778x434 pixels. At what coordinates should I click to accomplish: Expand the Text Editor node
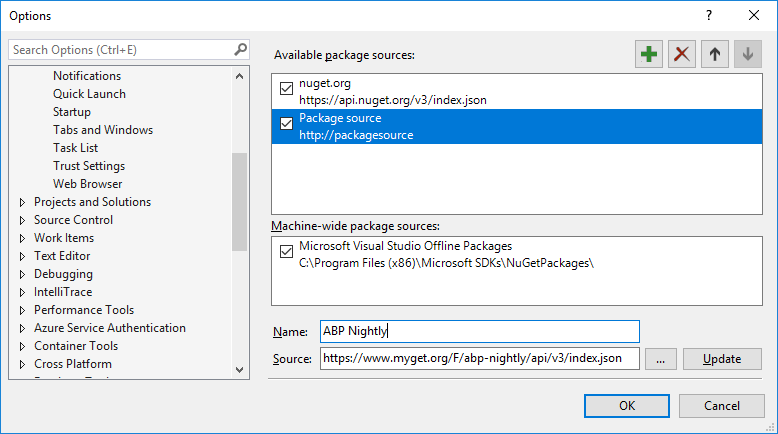pos(23,257)
